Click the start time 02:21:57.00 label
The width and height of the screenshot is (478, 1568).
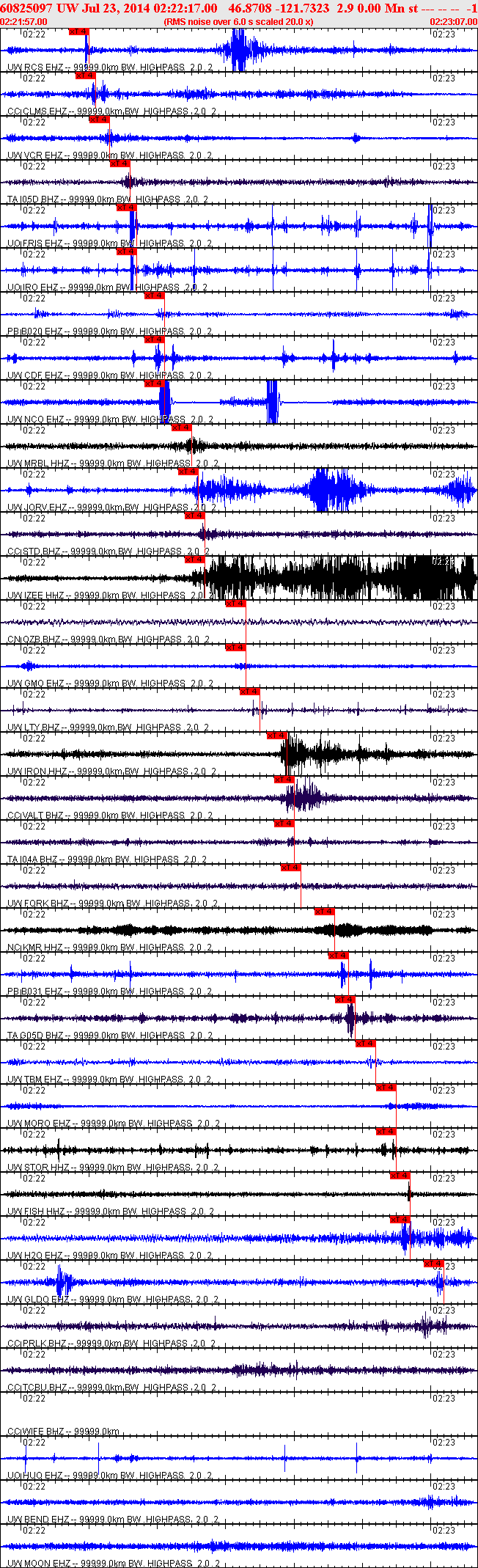23,22
